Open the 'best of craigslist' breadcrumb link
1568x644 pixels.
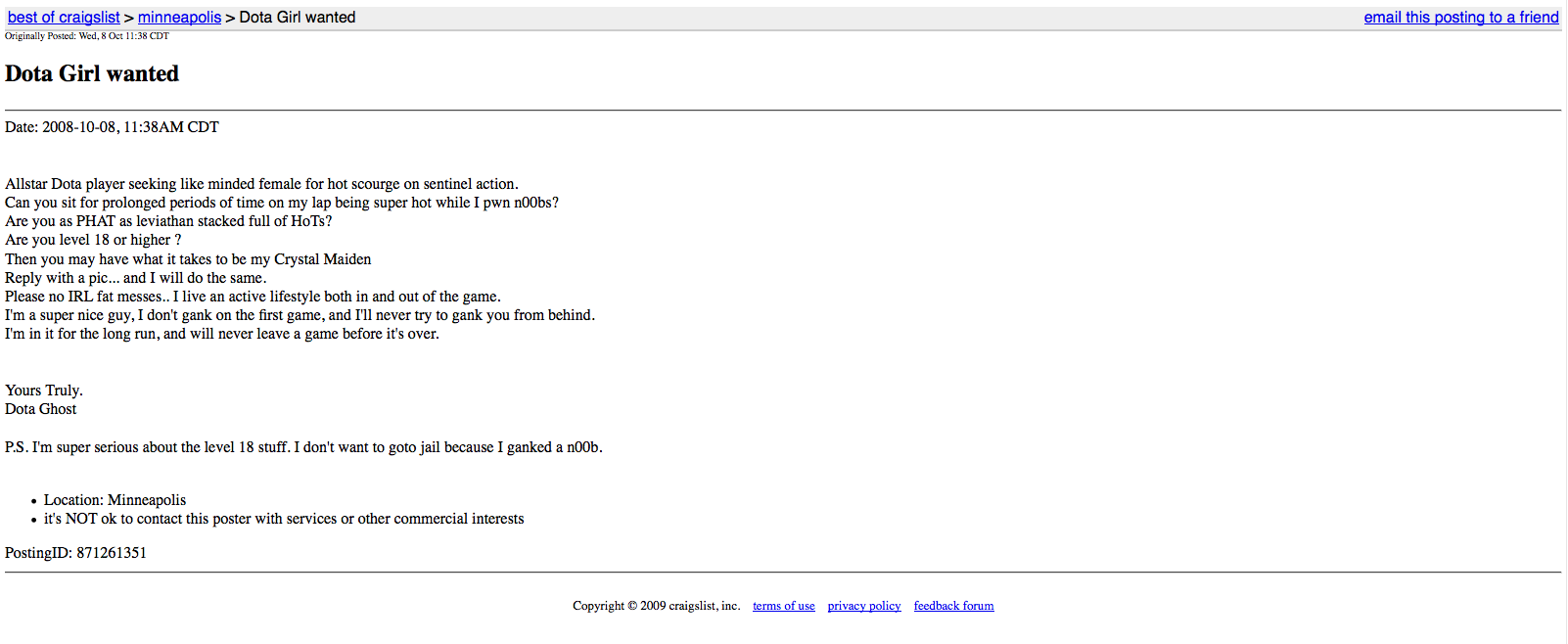point(64,18)
